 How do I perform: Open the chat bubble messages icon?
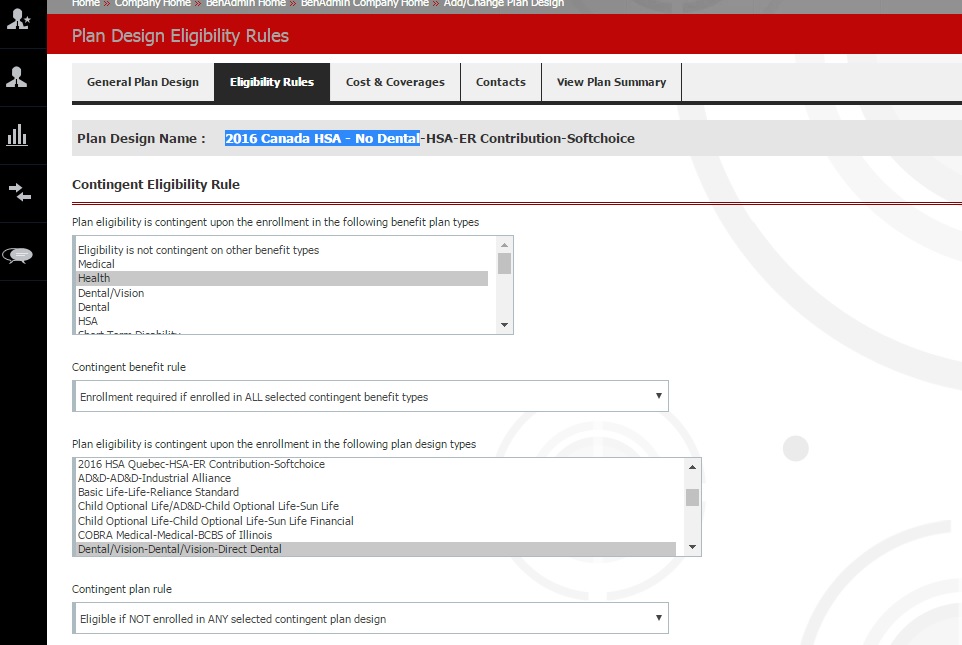[18, 255]
